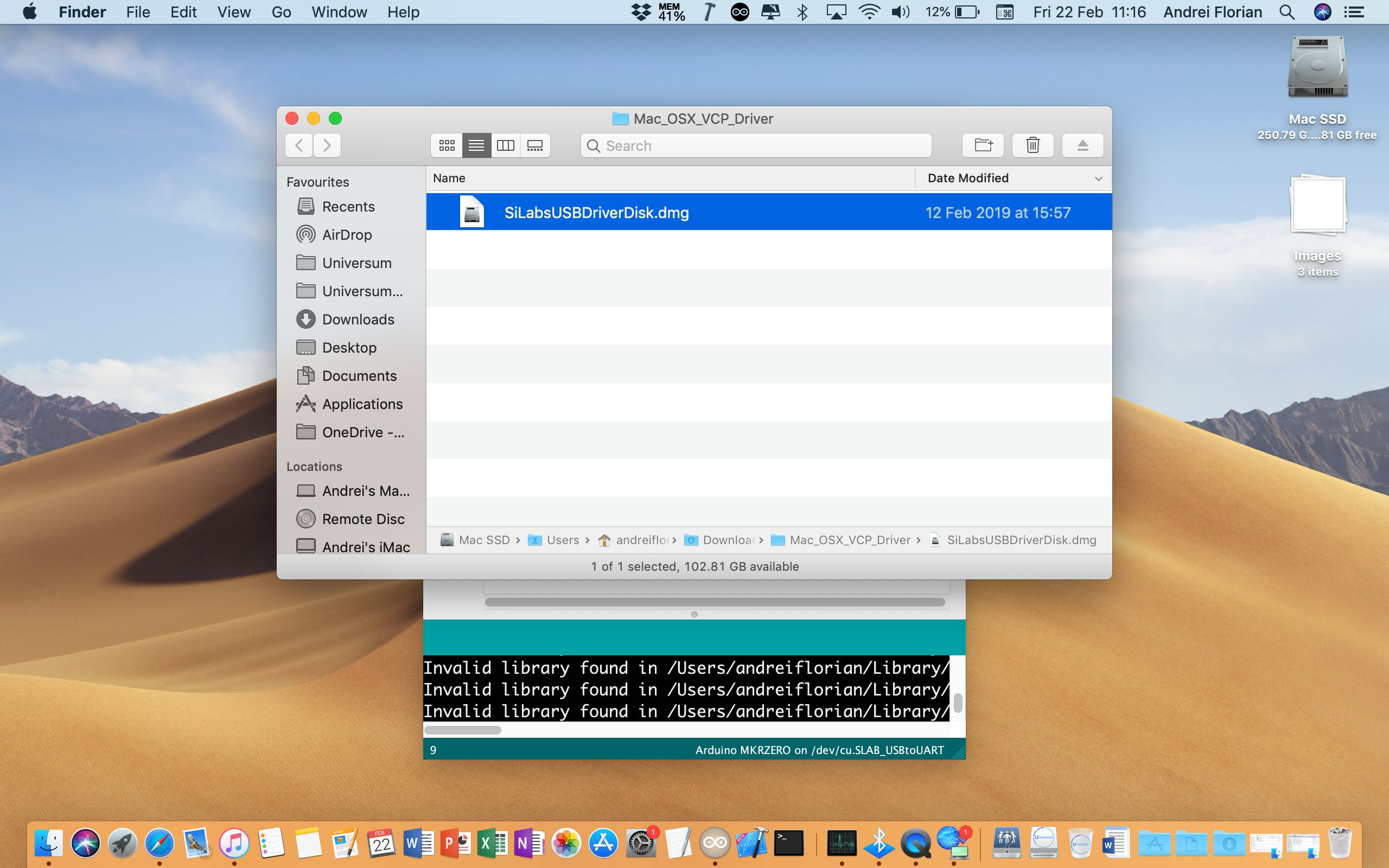Open Arduino IDE from Dock
The image size is (1389, 868).
(715, 843)
